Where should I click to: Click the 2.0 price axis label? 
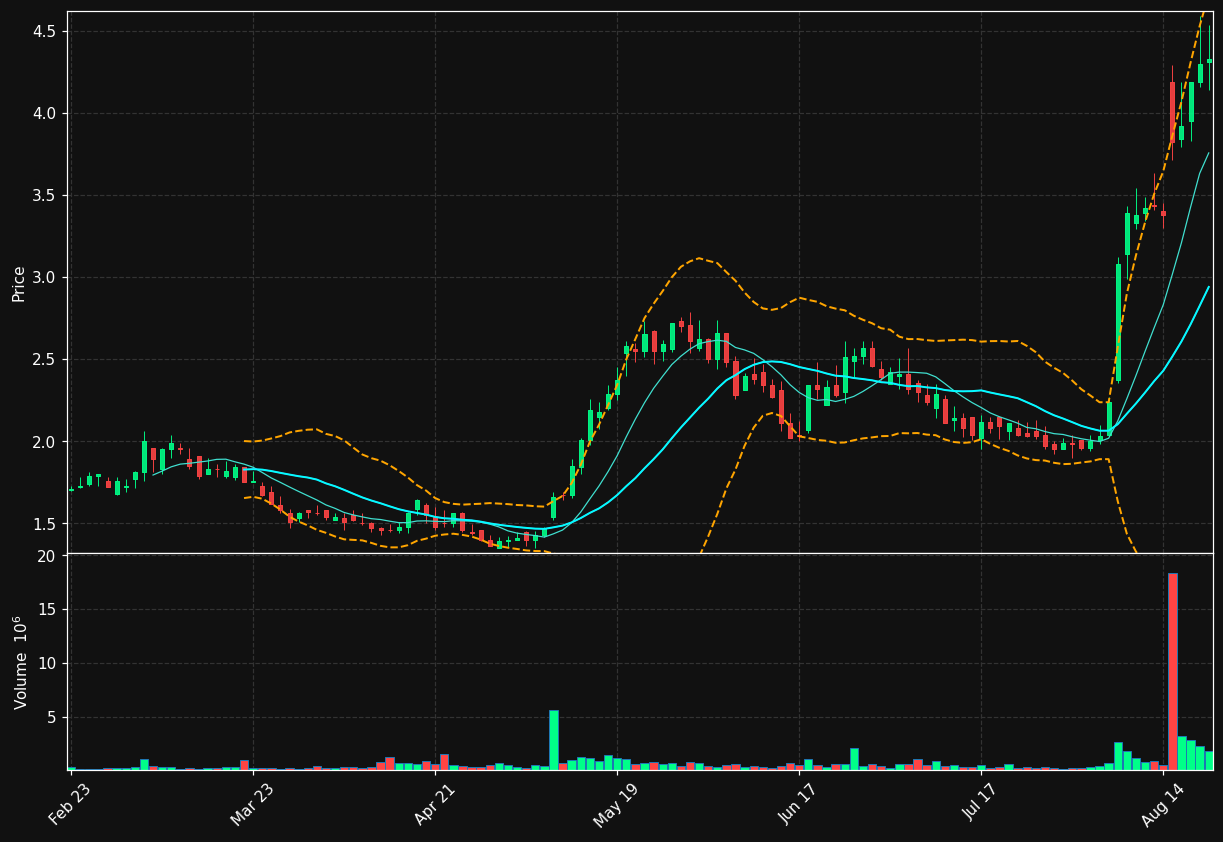(x=45, y=441)
